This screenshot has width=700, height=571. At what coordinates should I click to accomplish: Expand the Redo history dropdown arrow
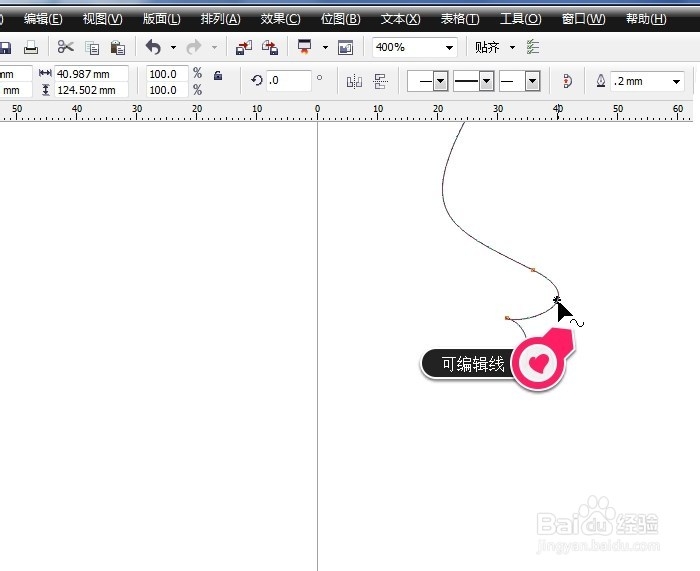(214, 47)
